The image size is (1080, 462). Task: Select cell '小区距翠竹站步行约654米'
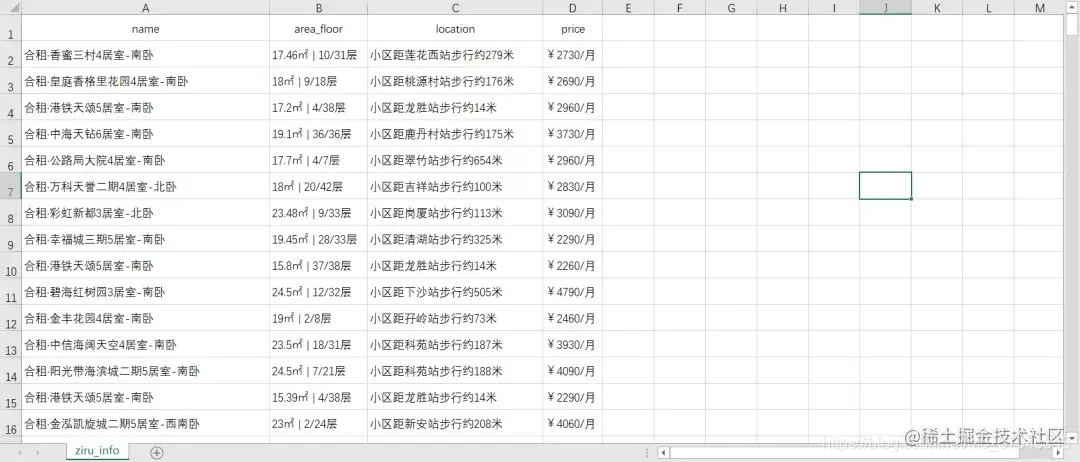click(x=455, y=160)
